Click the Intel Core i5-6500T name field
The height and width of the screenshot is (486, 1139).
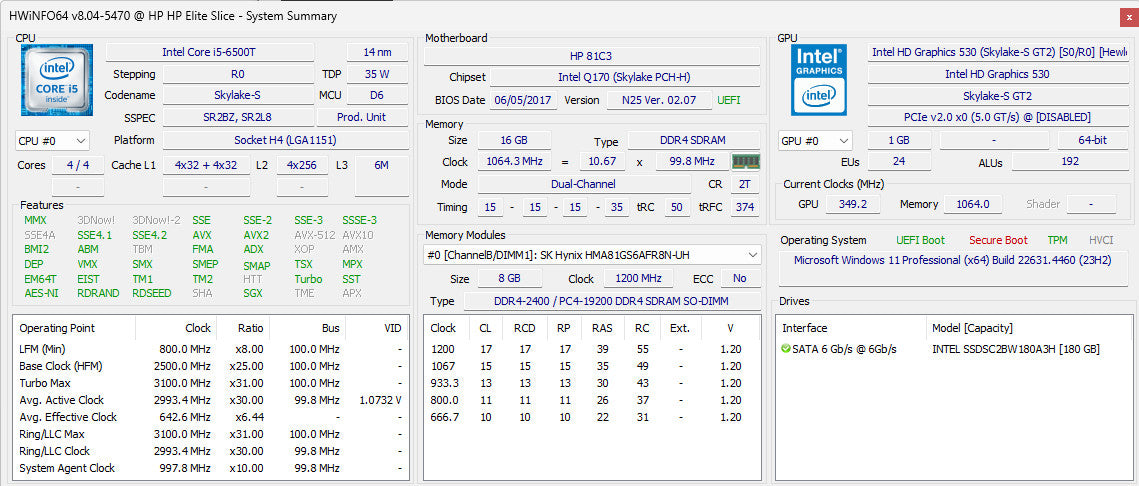pyautogui.click(x=210, y=52)
